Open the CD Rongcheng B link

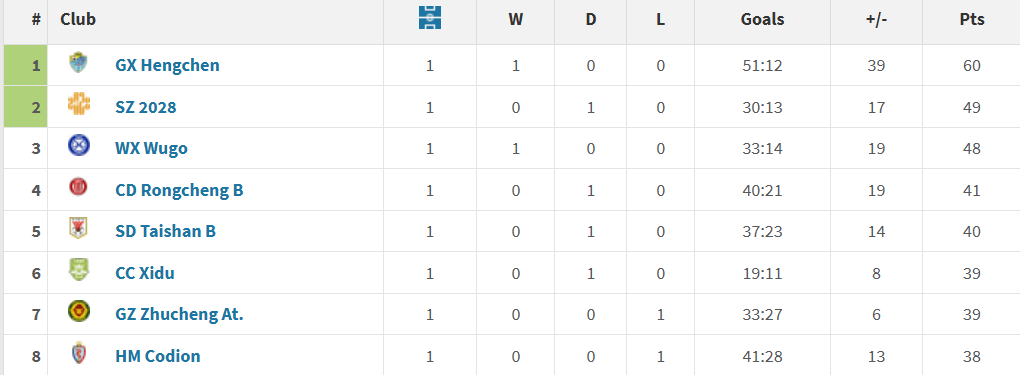(x=180, y=190)
